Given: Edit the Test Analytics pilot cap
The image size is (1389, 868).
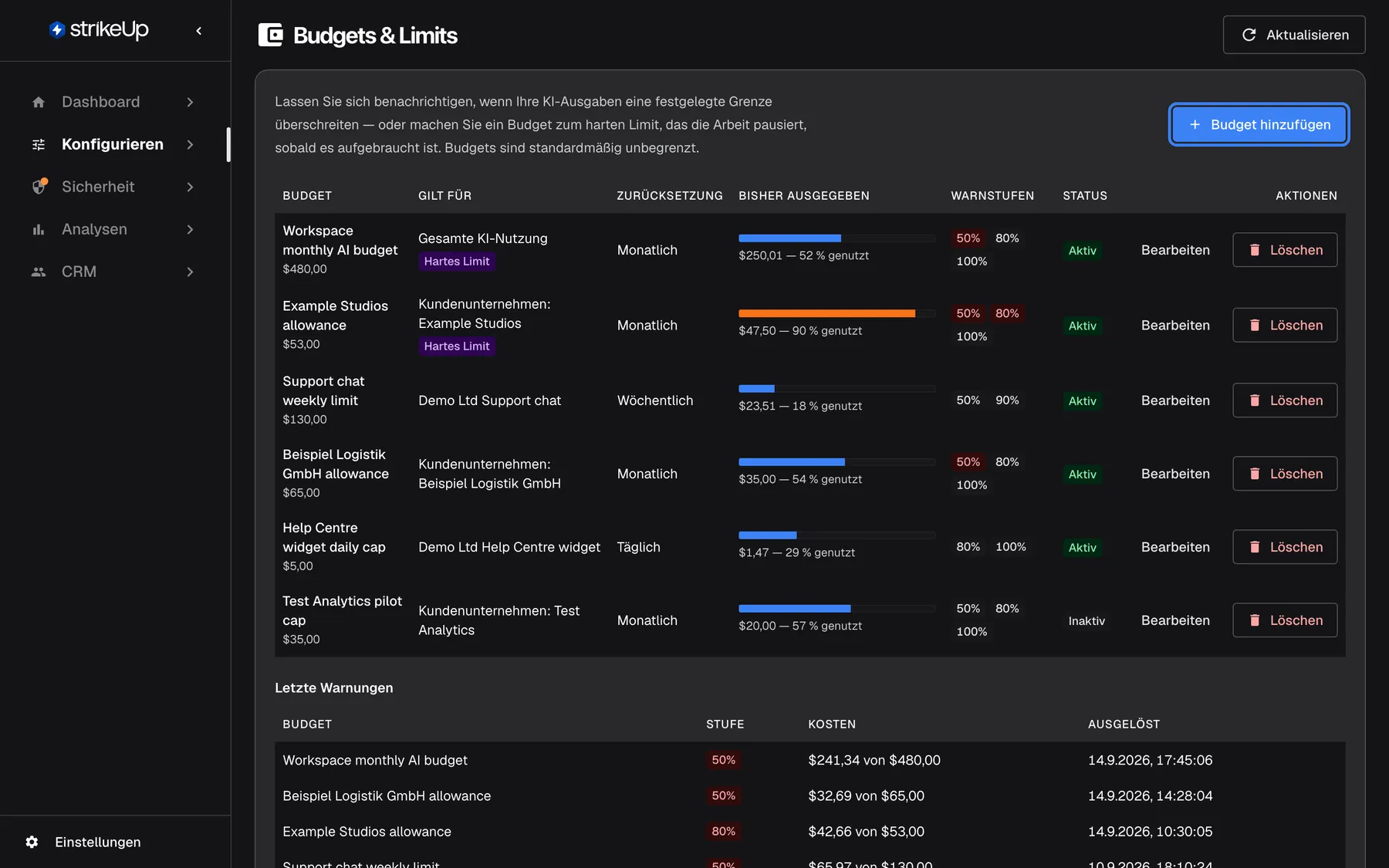Looking at the screenshot, I should [1175, 620].
